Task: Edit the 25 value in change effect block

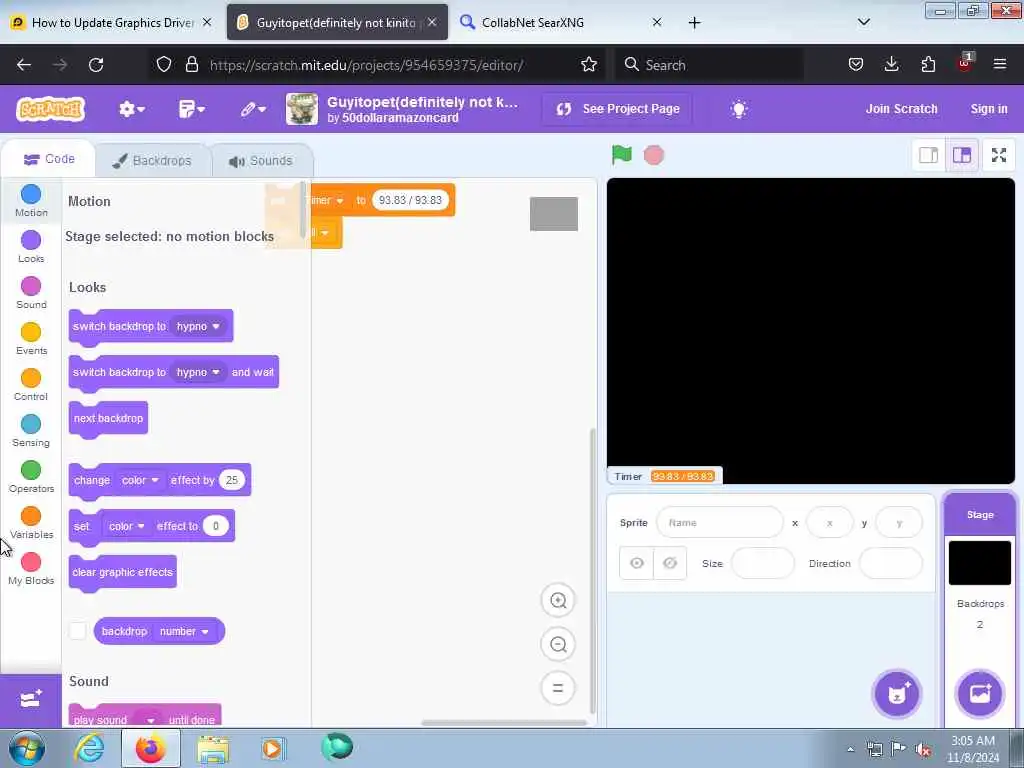Action: coord(232,480)
